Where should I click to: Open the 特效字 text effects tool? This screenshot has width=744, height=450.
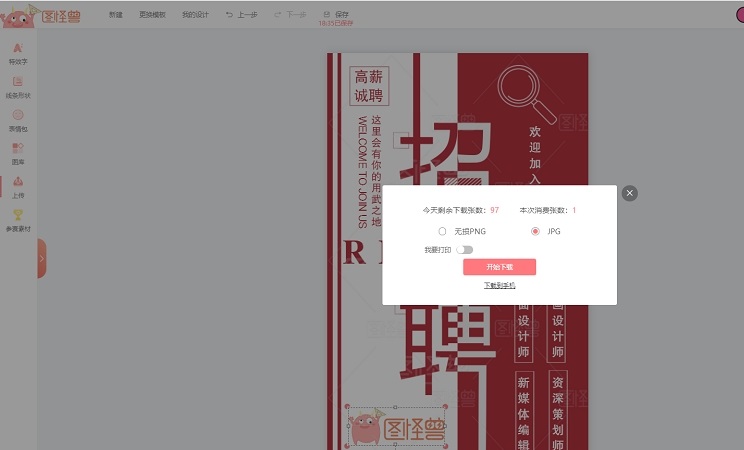17,52
